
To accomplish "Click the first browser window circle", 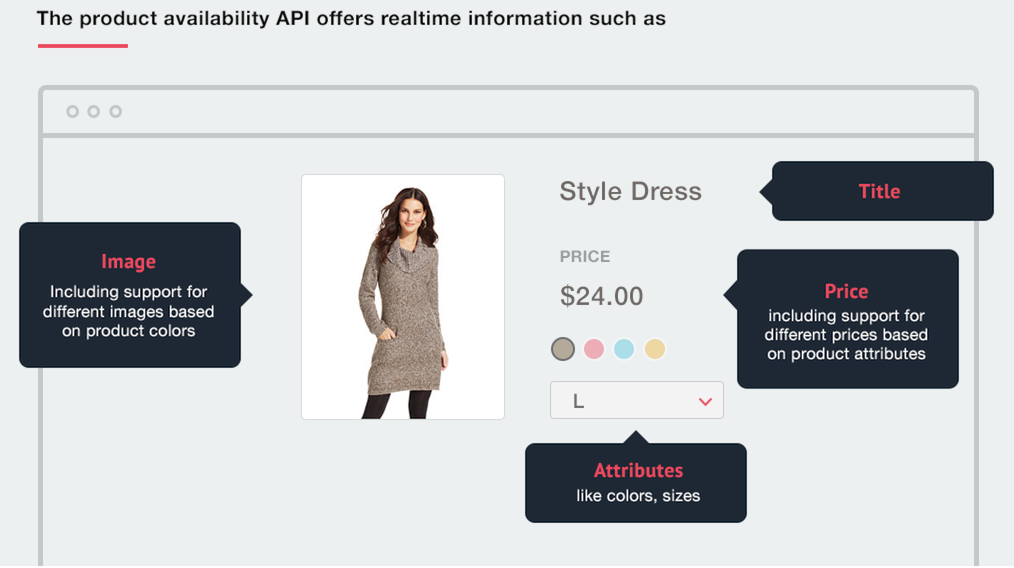I will 72,112.
